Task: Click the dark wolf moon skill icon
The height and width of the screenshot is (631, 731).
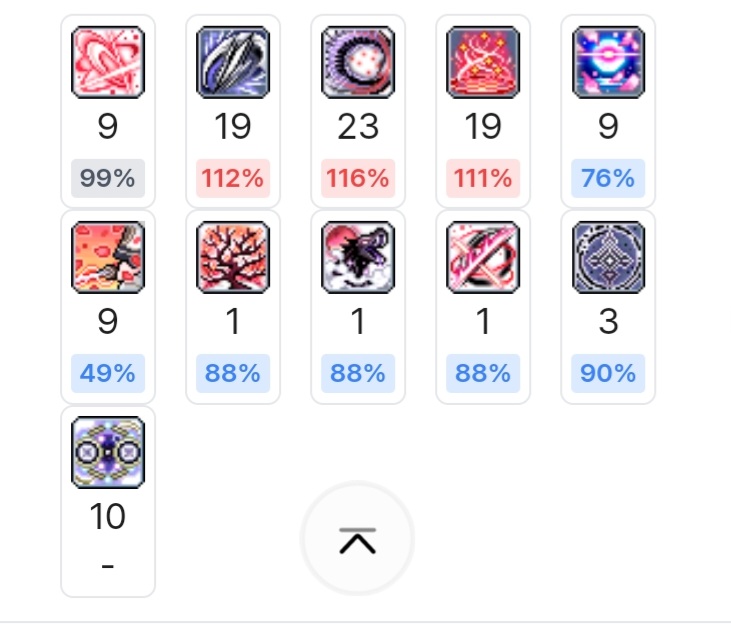Action: coord(358,257)
